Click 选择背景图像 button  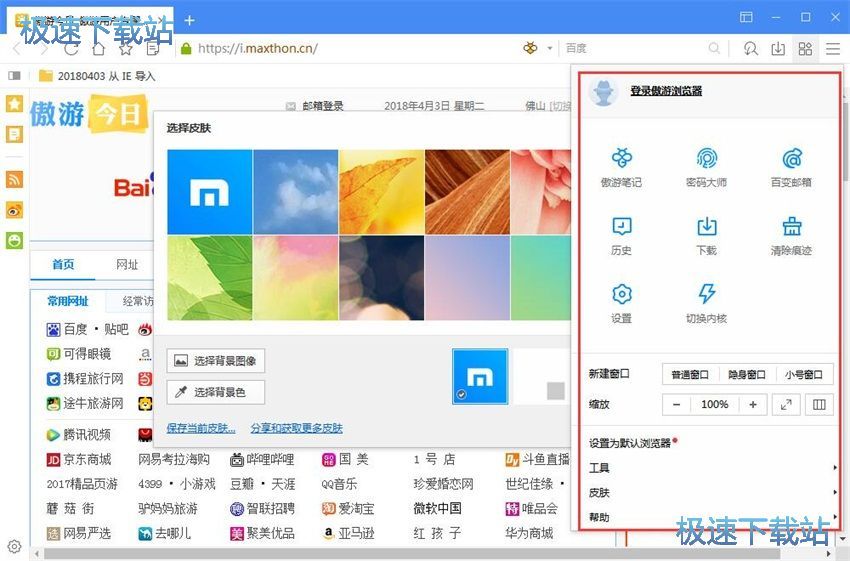pyautogui.click(x=216, y=361)
